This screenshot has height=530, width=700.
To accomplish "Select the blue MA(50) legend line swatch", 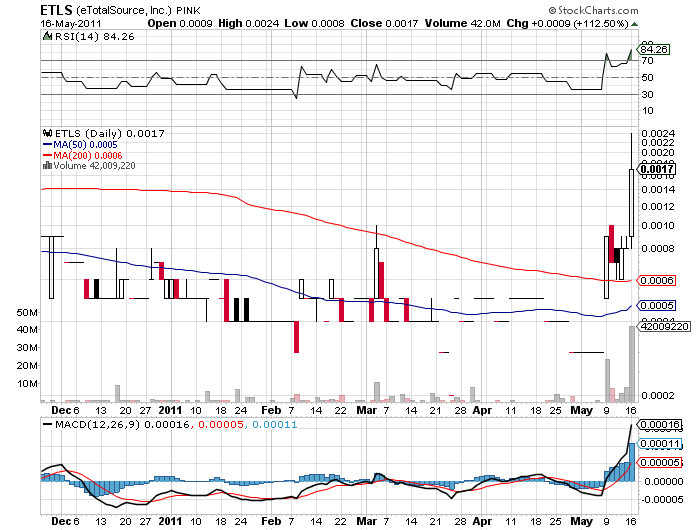I will tap(47, 145).
